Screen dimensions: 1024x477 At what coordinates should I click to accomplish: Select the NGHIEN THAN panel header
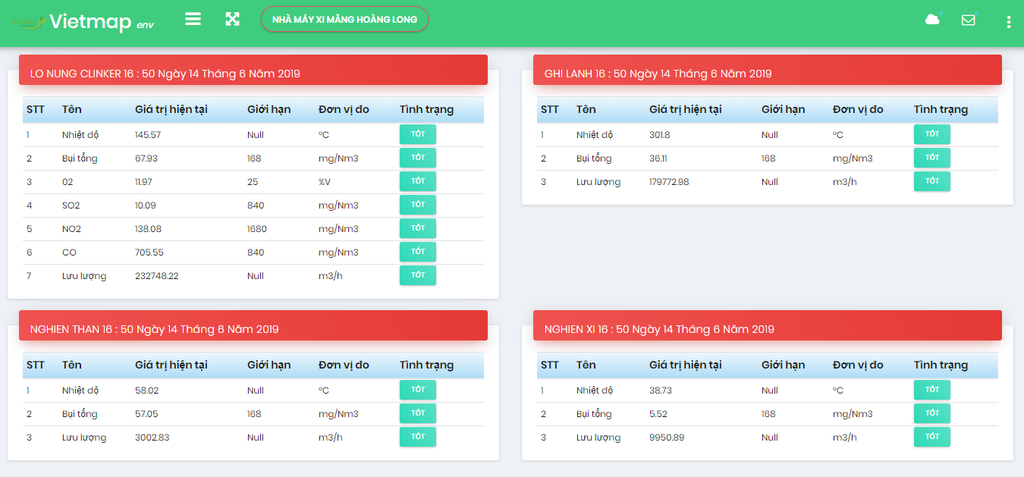click(253, 325)
